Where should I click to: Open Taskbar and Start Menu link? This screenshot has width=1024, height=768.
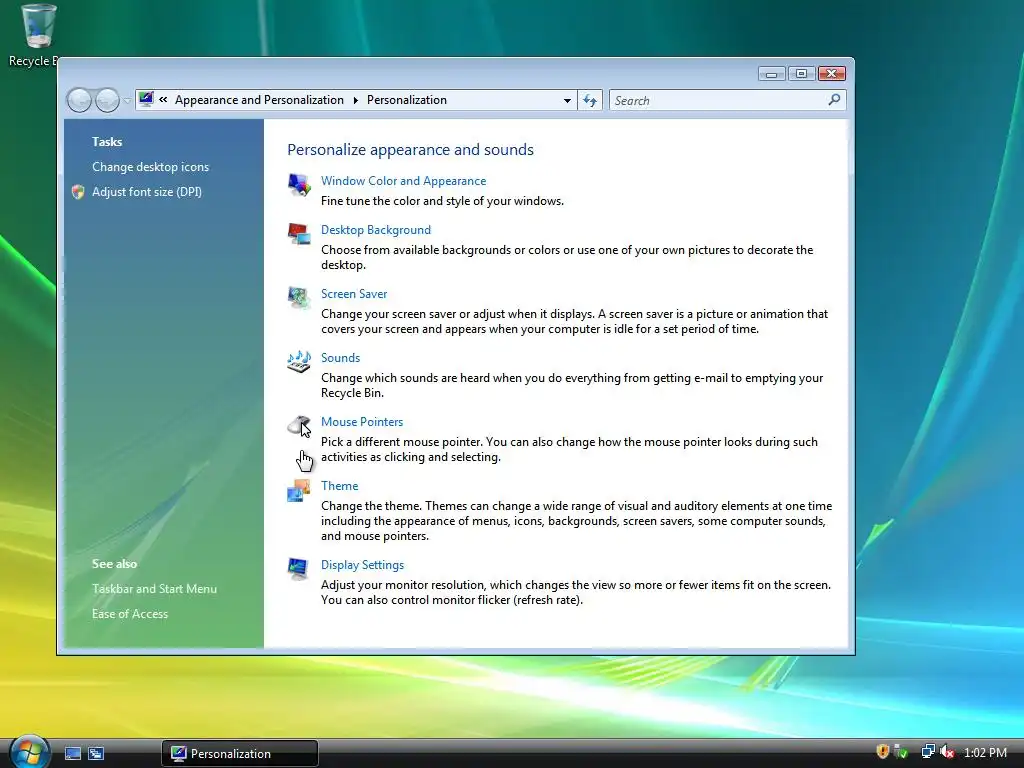point(154,588)
